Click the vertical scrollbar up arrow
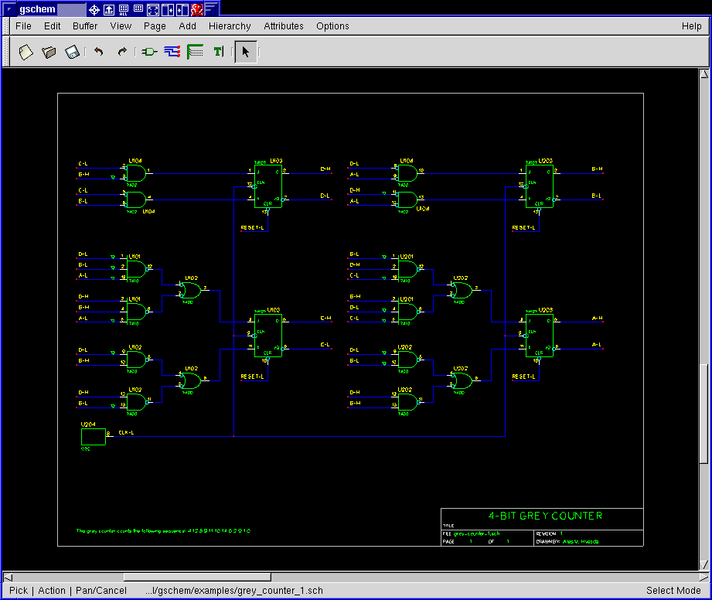The image size is (712, 600). point(704,74)
